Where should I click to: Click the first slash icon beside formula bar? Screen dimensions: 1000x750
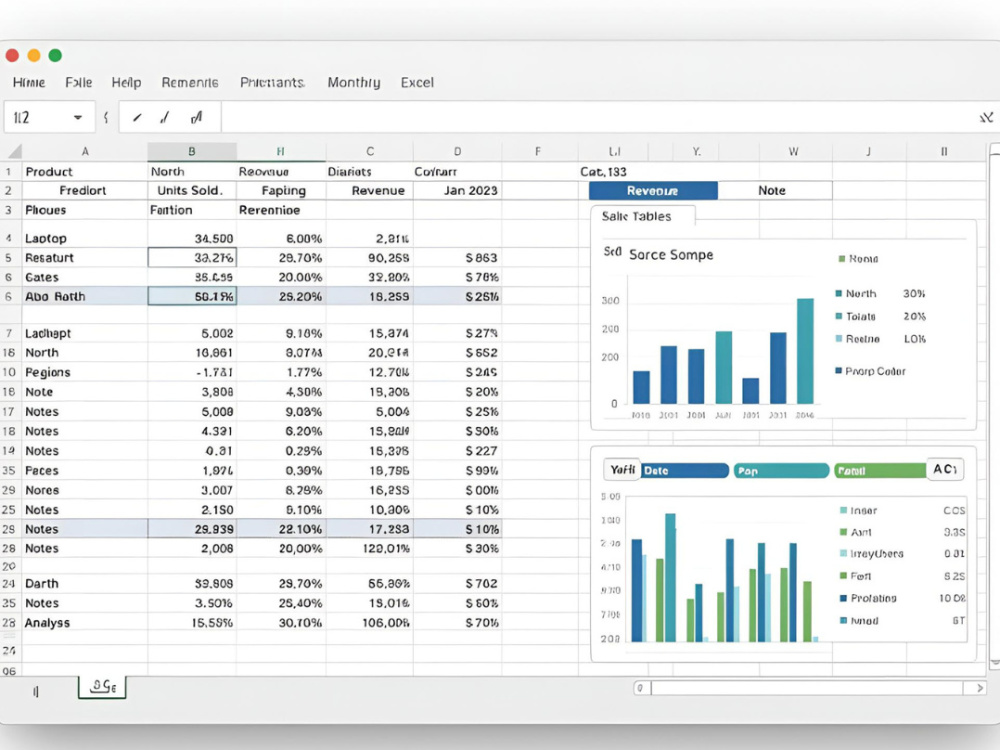point(137,117)
